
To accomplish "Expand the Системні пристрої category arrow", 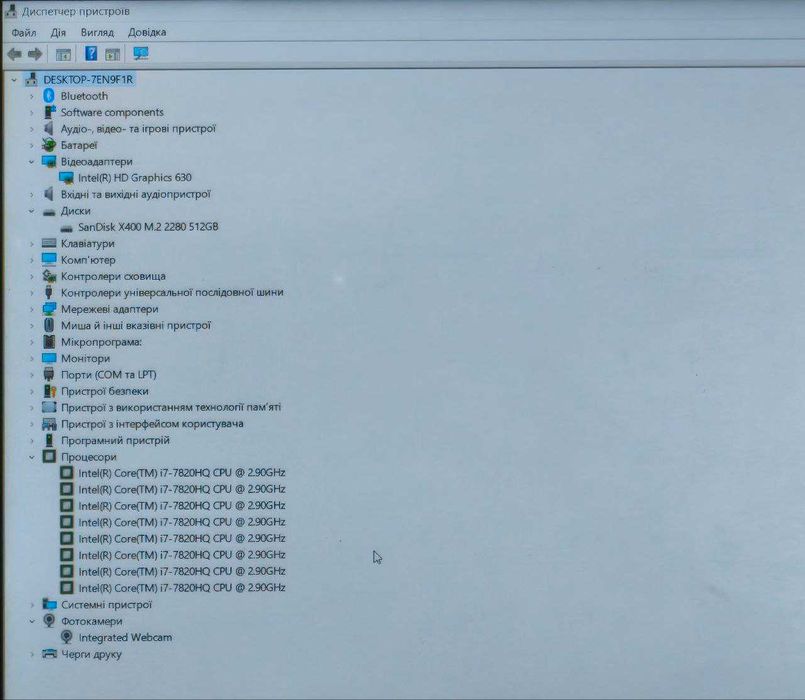I will coord(31,604).
